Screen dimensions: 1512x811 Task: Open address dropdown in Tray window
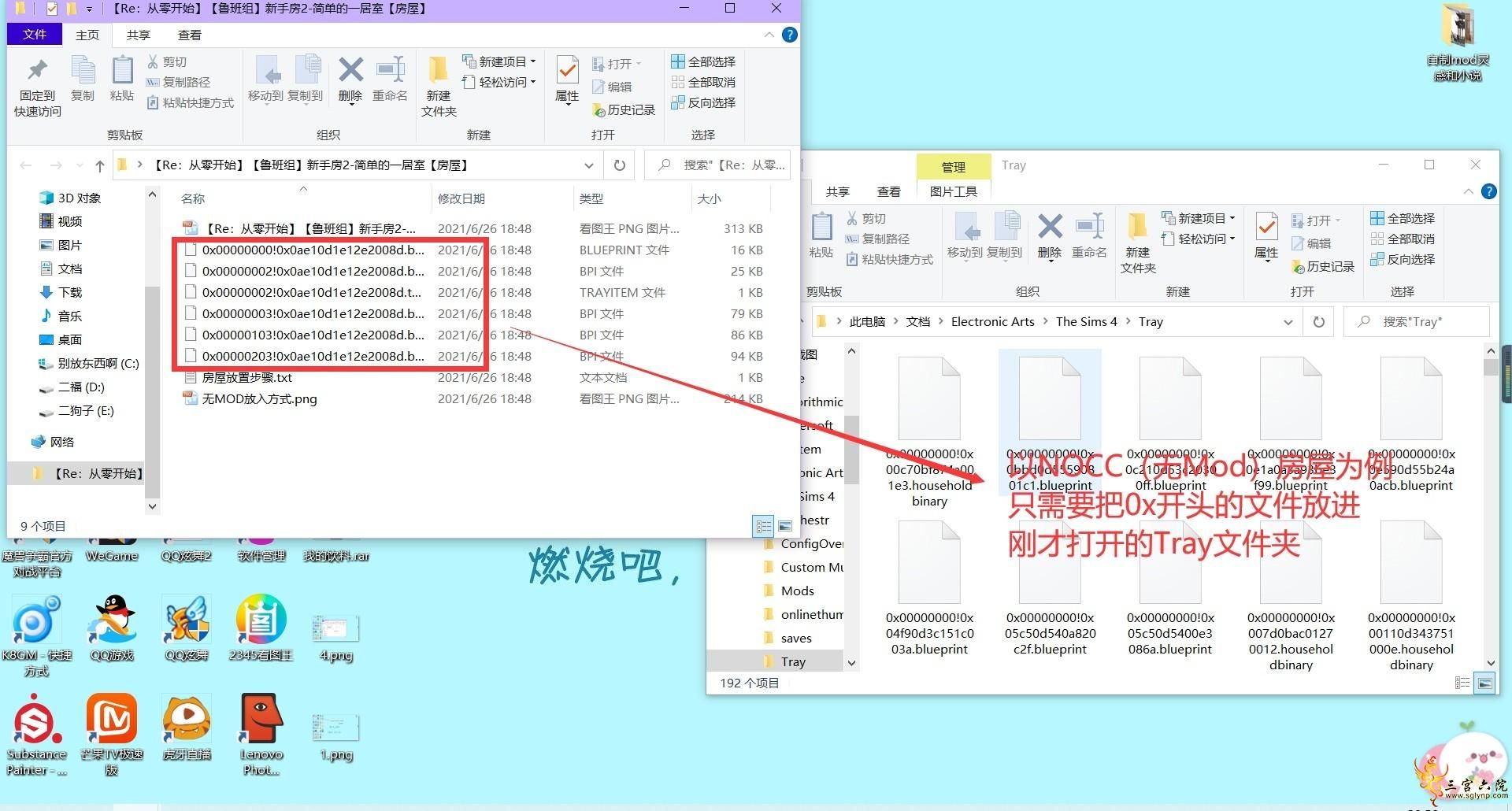1288,322
